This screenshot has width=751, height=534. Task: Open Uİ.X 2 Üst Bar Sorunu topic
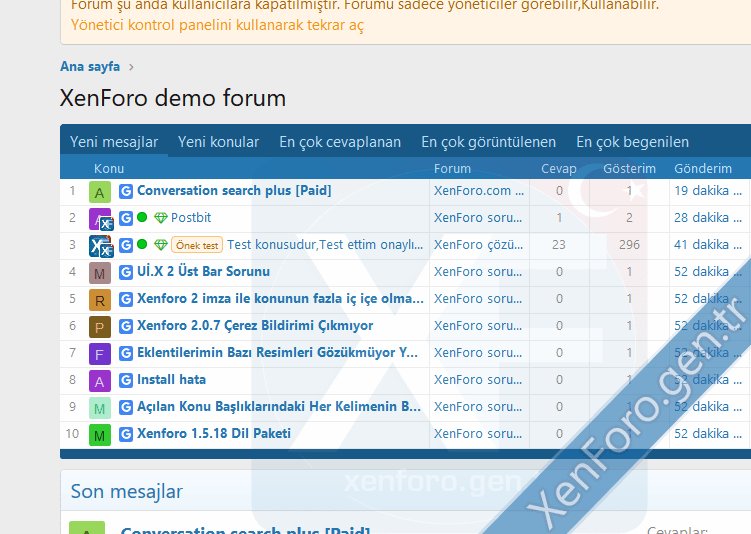(204, 272)
